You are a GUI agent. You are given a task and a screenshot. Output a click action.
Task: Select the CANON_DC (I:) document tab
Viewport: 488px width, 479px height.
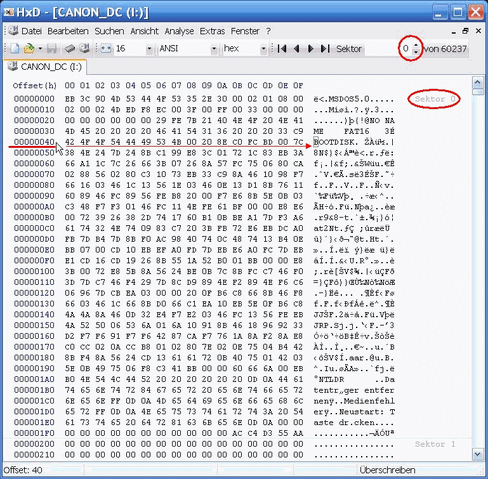click(x=45, y=67)
